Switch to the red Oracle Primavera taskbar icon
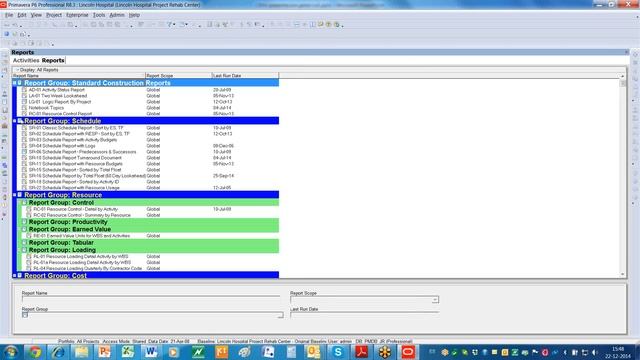This screenshot has height=360, width=640. click(408, 352)
